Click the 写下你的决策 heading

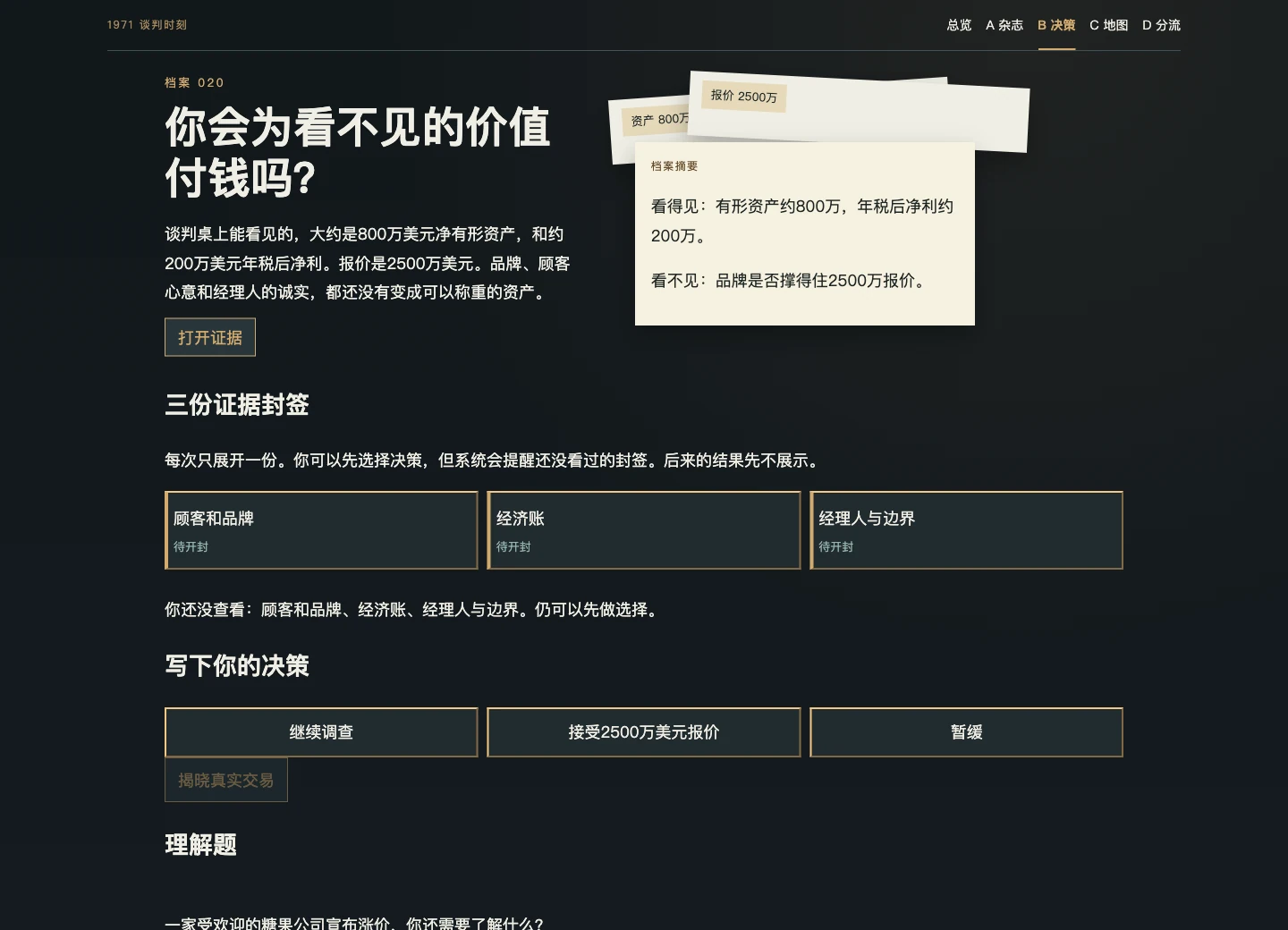click(x=237, y=666)
